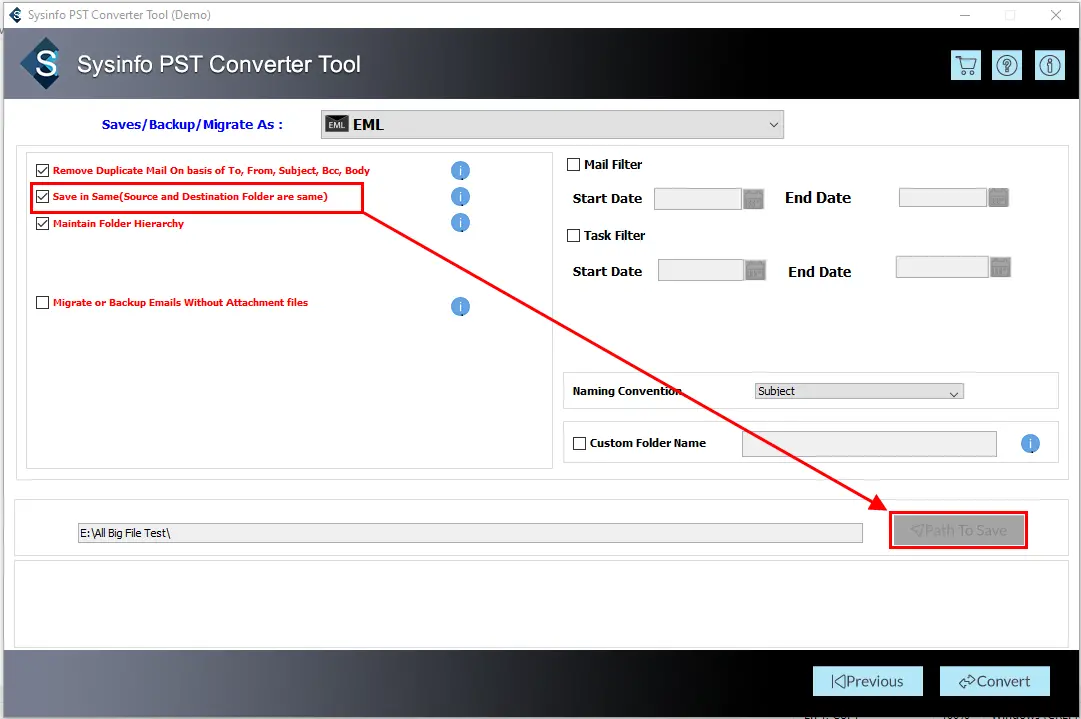
Task: Click the Task Filter Start Date field
Action: click(700, 270)
